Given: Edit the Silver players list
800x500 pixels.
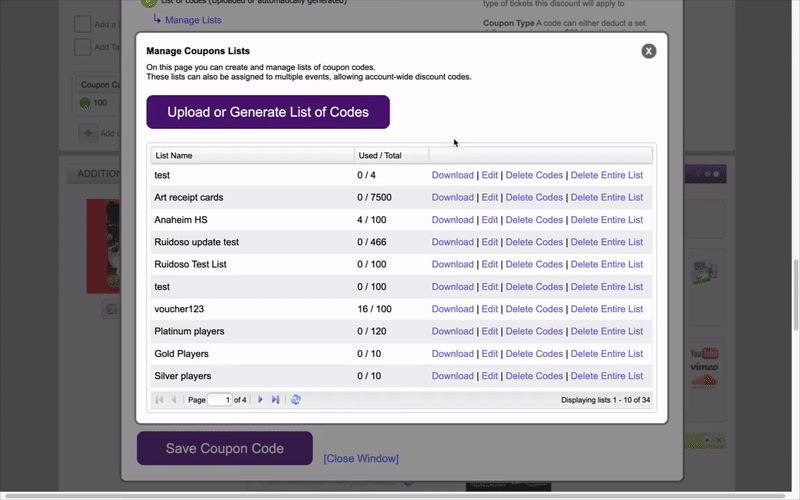Looking at the screenshot, I should [489, 376].
